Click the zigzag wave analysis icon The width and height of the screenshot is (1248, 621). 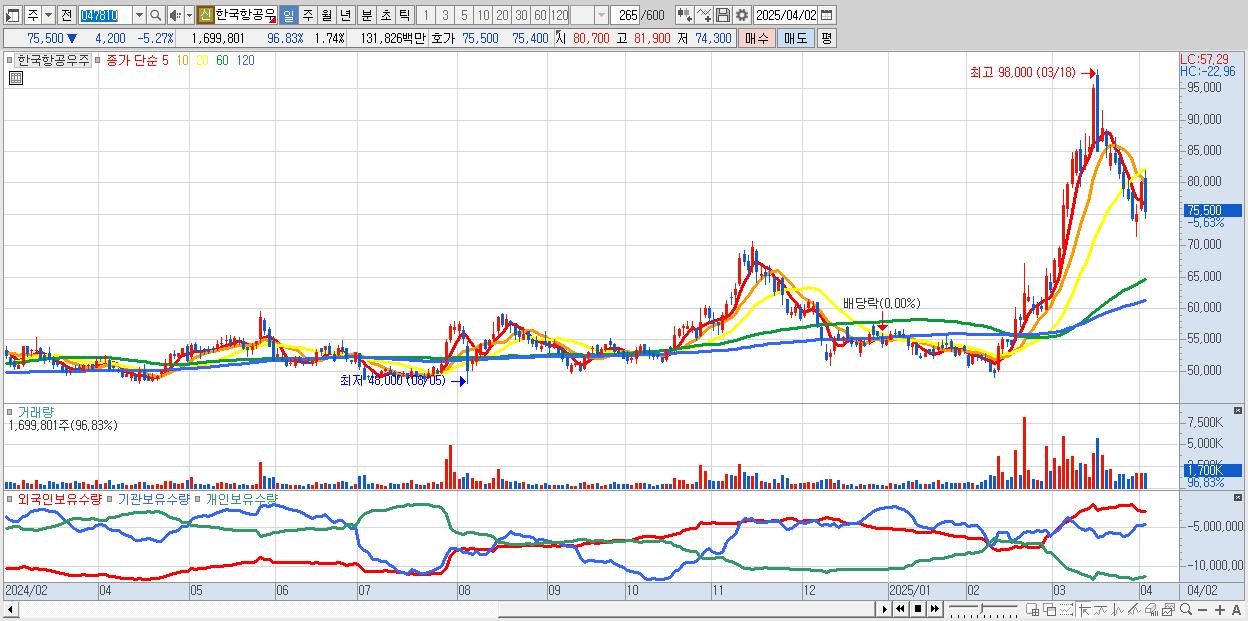(1118, 610)
